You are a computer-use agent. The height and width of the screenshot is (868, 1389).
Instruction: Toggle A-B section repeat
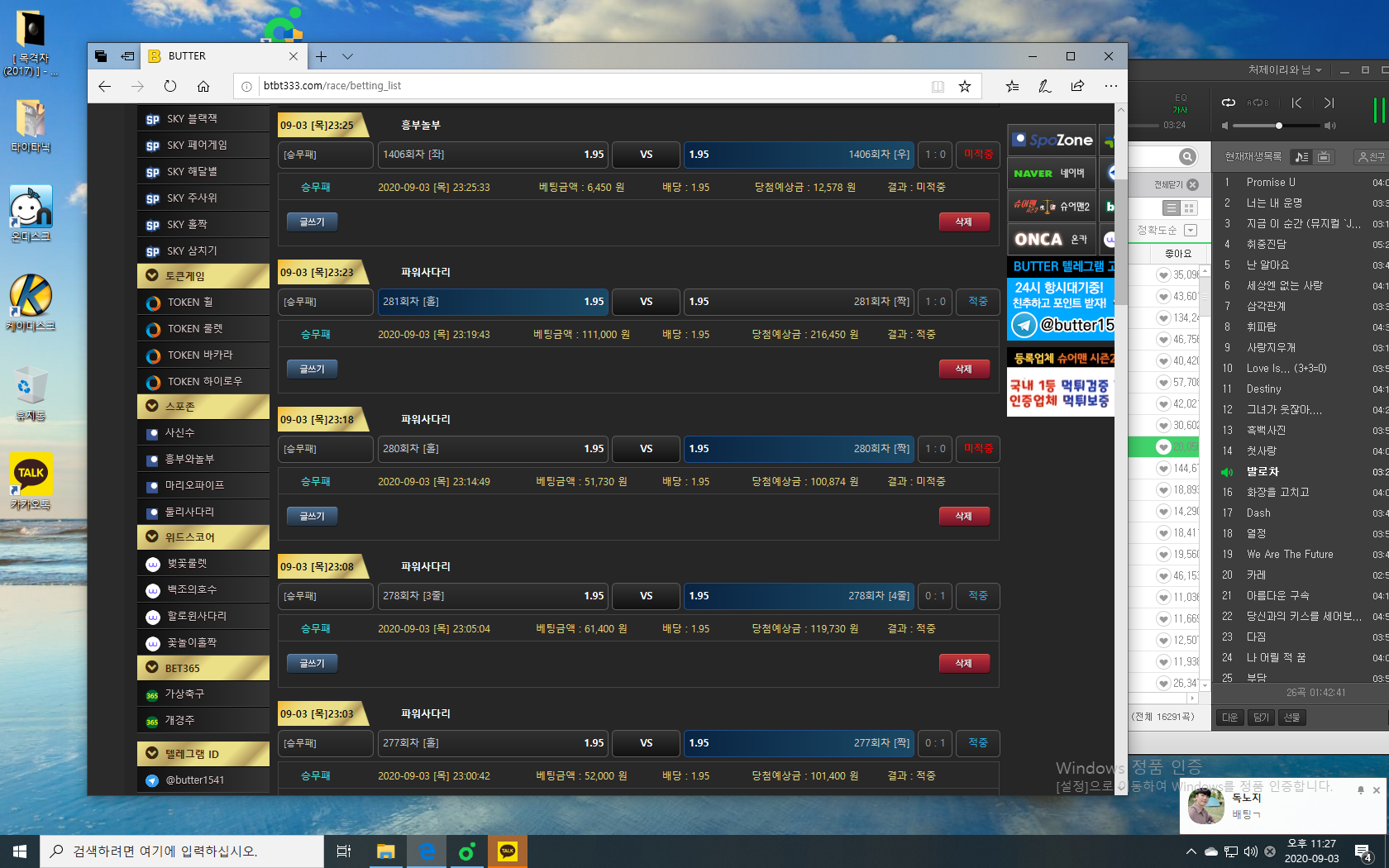pos(1258,103)
